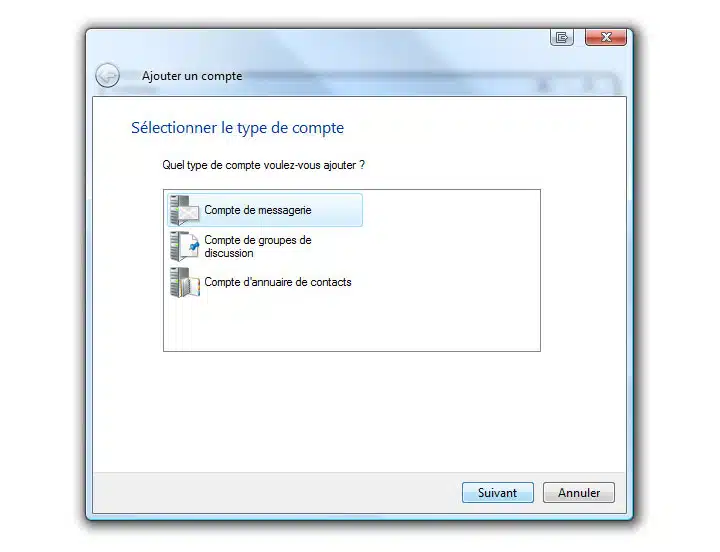
Task: Click the Sélectionner le type de compte heading
Action: 237,128
